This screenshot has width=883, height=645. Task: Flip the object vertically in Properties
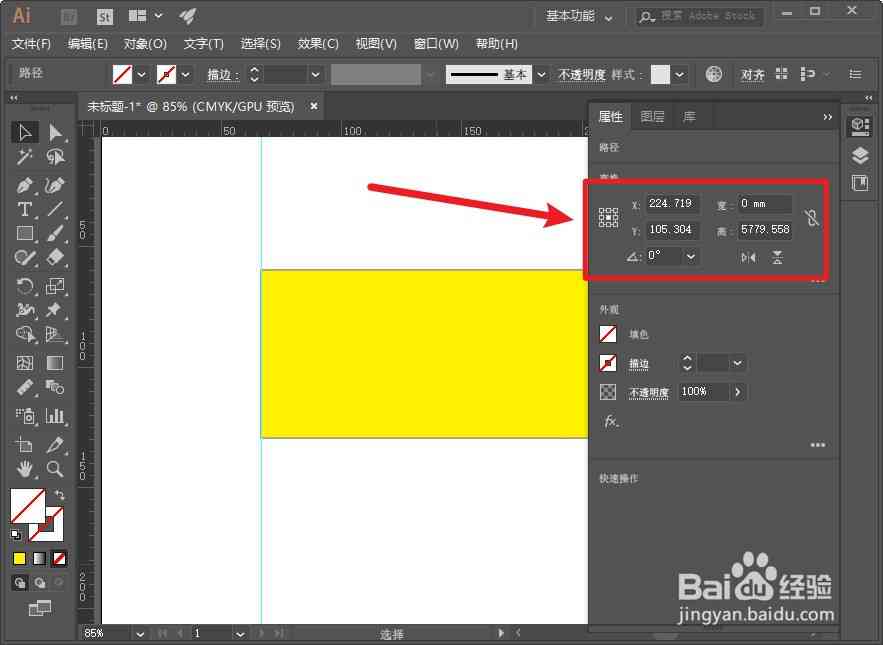tap(778, 257)
